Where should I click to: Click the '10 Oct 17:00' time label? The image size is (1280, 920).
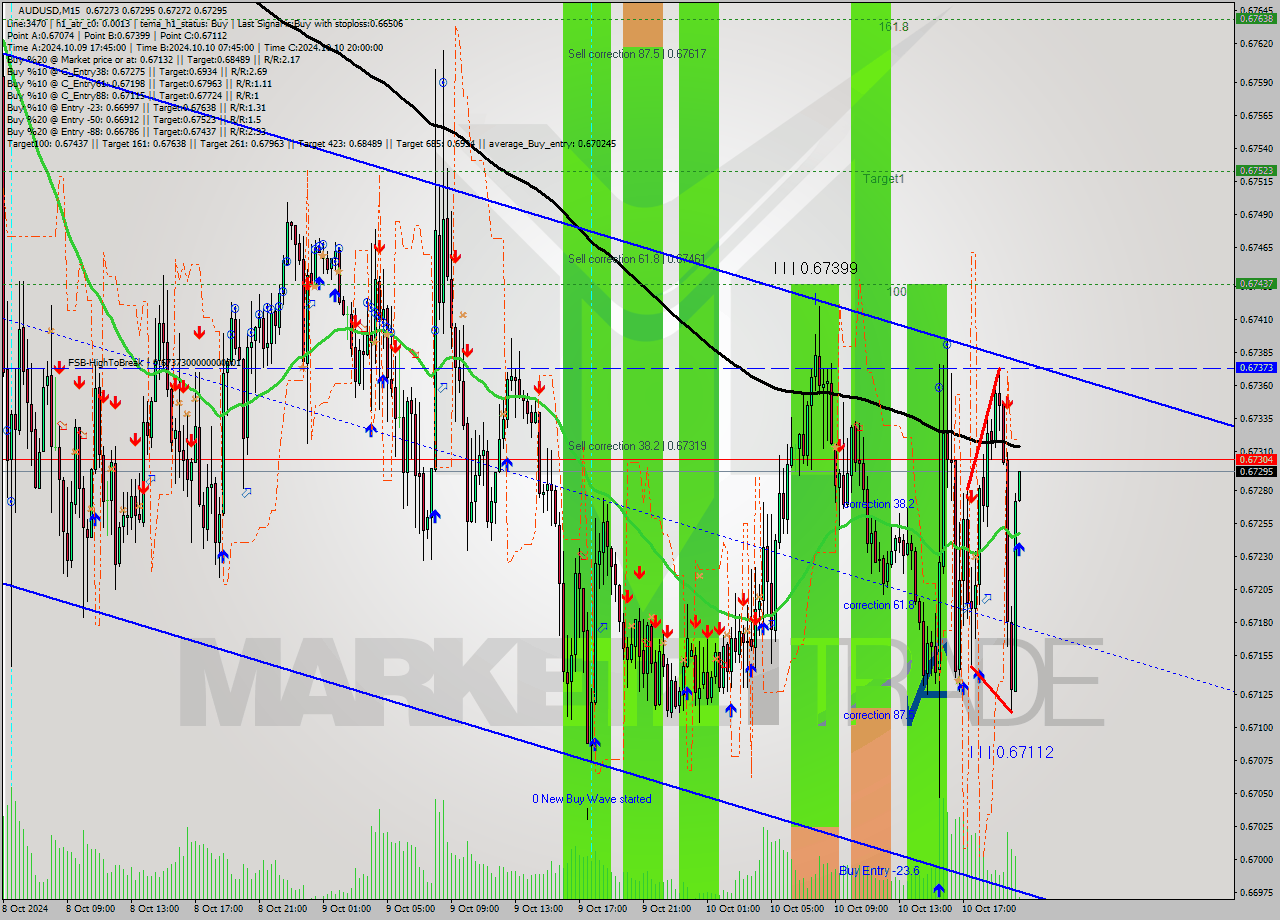pyautogui.click(x=987, y=909)
